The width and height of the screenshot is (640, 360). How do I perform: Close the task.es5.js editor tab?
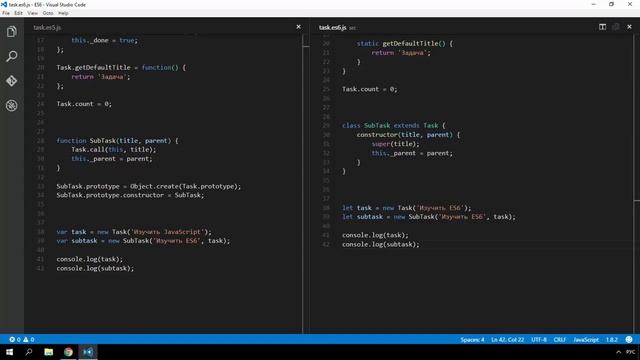[x=298, y=27]
